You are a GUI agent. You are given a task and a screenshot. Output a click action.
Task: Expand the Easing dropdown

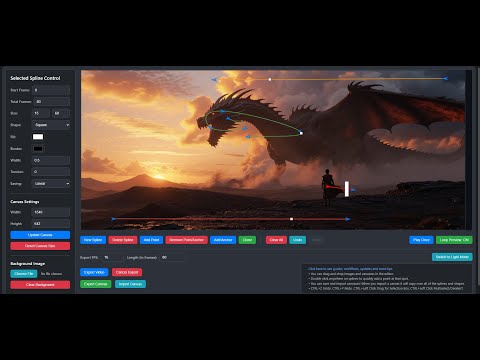pos(51,184)
